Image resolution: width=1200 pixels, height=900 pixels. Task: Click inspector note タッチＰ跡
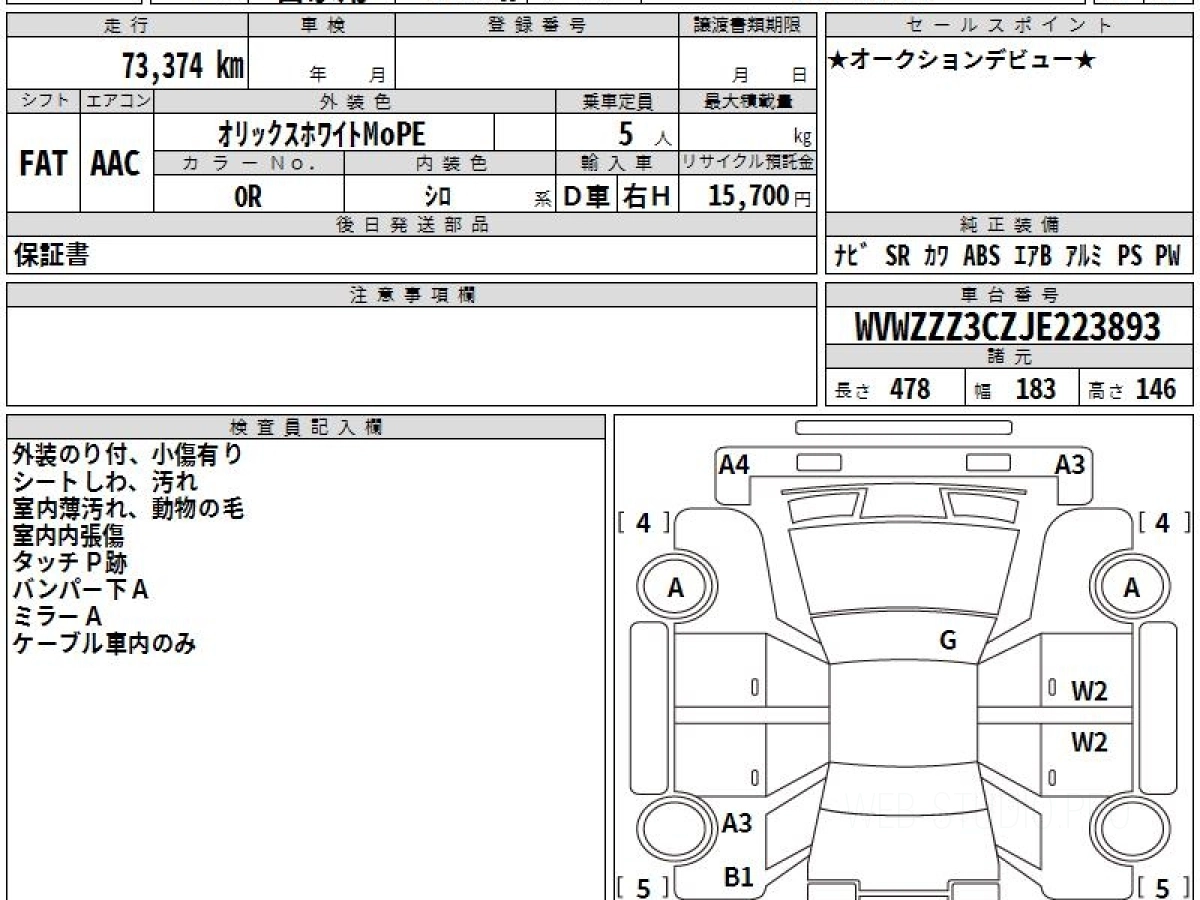pos(70,563)
